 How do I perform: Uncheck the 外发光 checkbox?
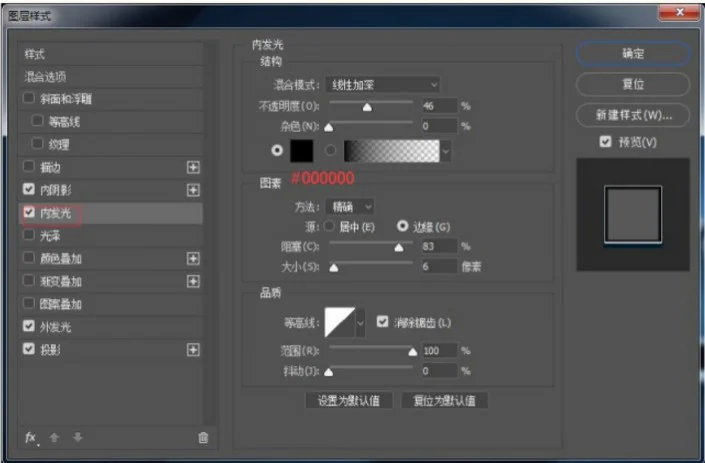29,326
